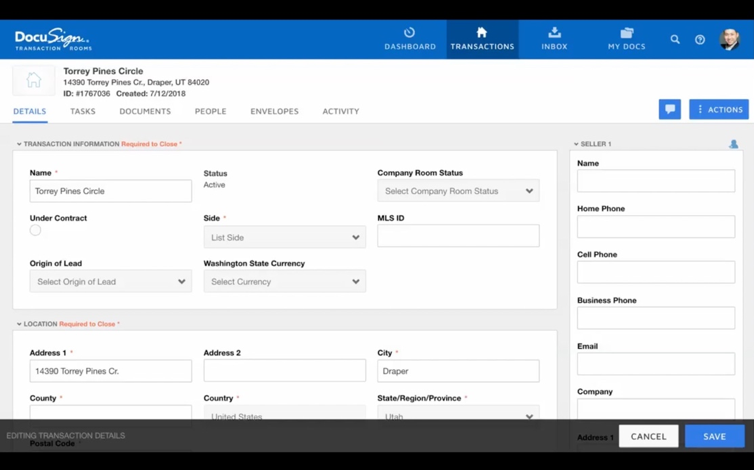Expand the Origin of Lead dropdown
This screenshot has width=754, height=470.
tap(110, 282)
